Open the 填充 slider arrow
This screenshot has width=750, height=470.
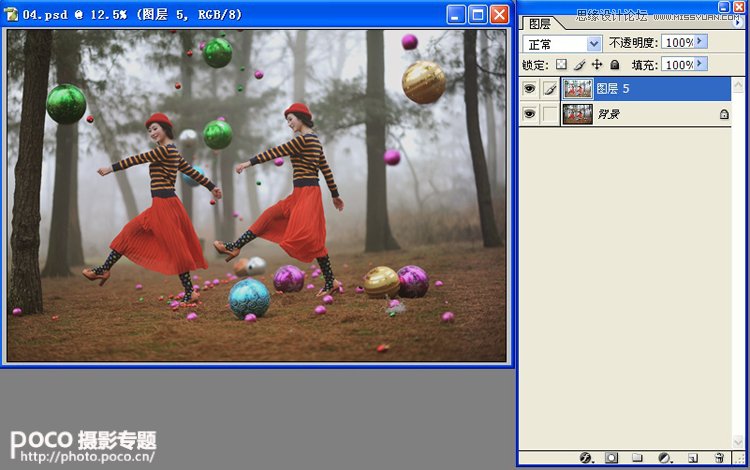pos(700,64)
